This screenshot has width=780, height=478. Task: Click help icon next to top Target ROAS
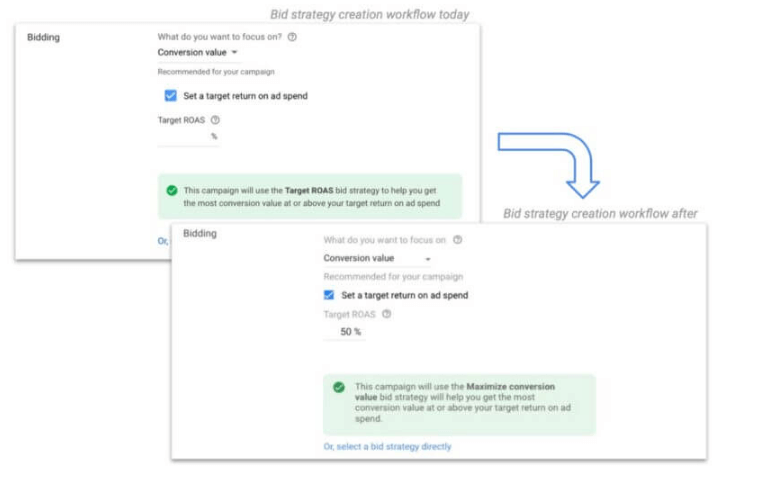click(x=215, y=120)
